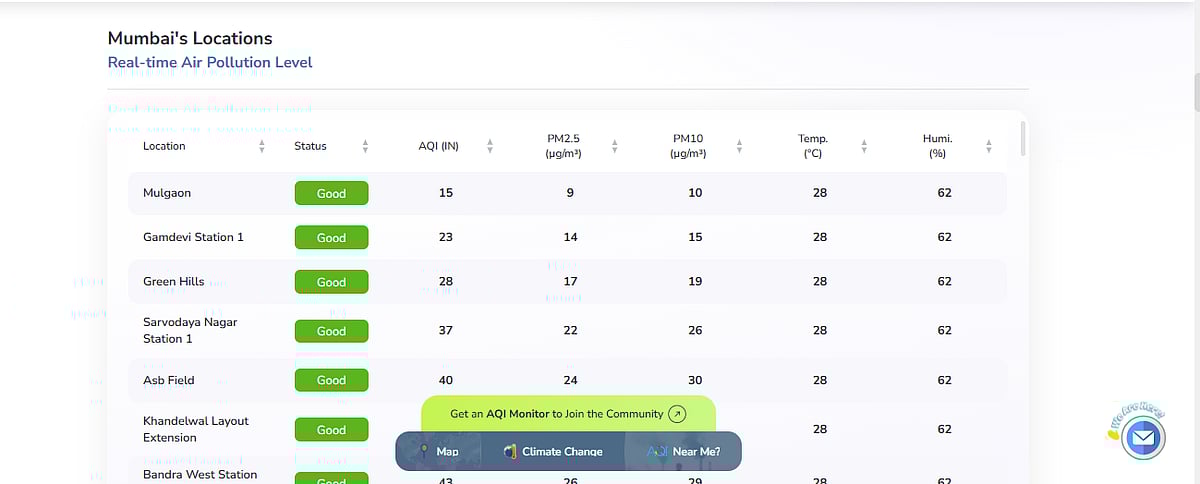Image resolution: width=1200 pixels, height=484 pixels.
Task: Click Good status badge for Green Hills
Action: [x=331, y=282]
